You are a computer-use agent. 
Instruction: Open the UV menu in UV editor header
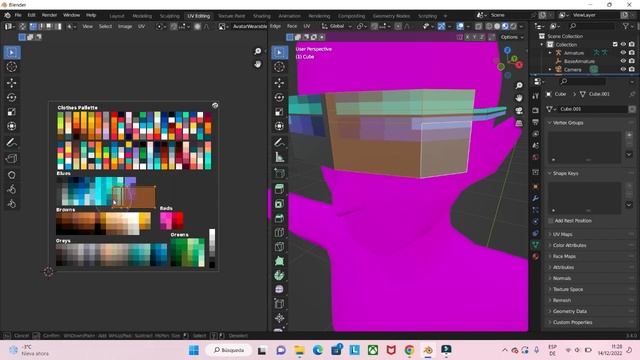pos(141,26)
